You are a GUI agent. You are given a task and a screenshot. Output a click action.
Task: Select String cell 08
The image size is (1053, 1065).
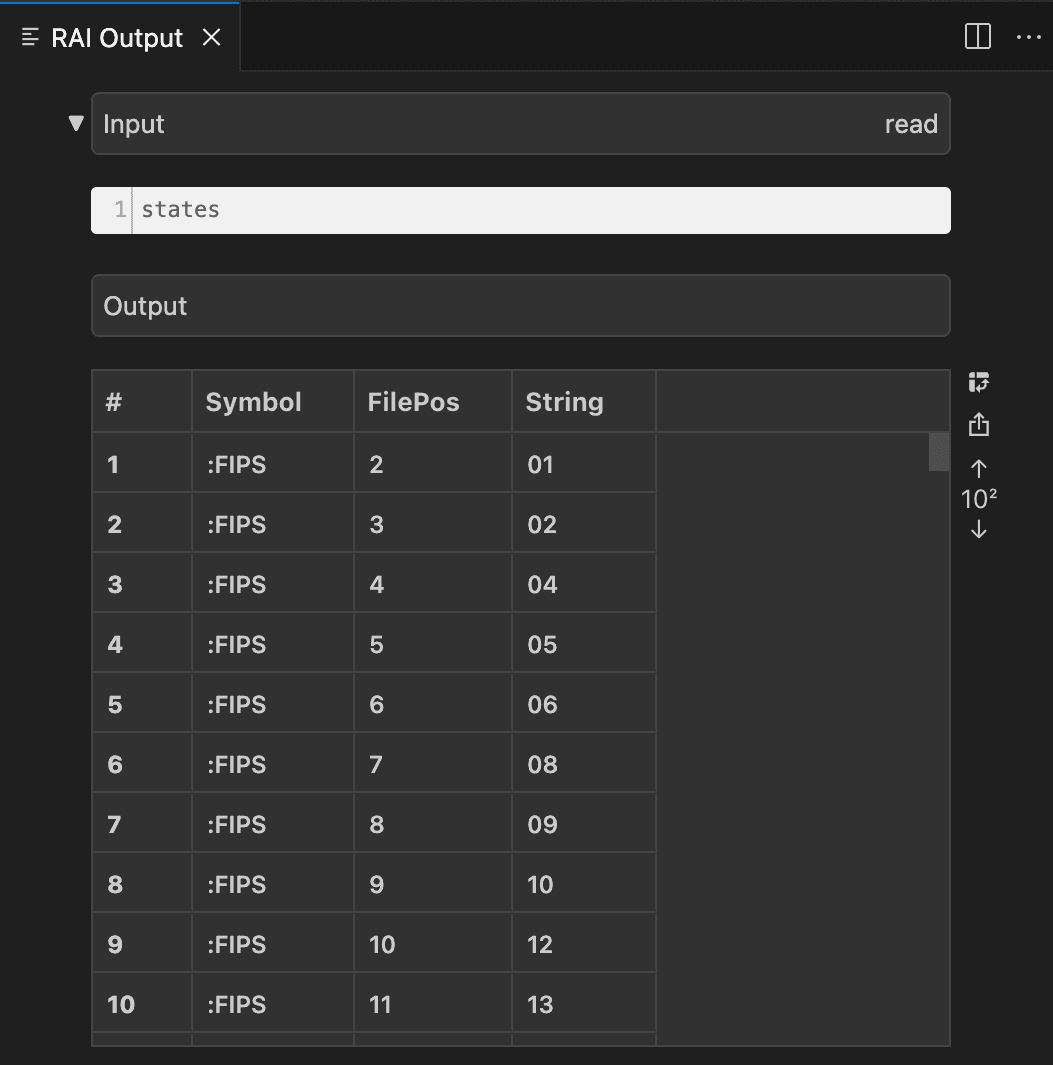point(584,764)
